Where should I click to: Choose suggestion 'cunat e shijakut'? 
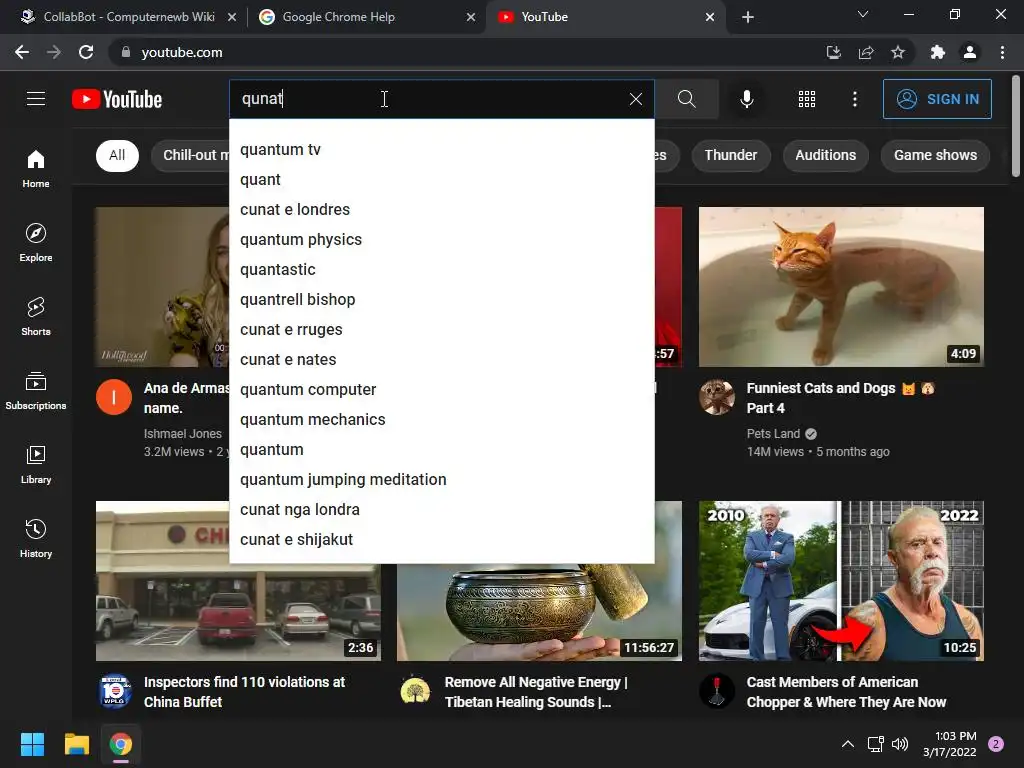tap(441, 540)
